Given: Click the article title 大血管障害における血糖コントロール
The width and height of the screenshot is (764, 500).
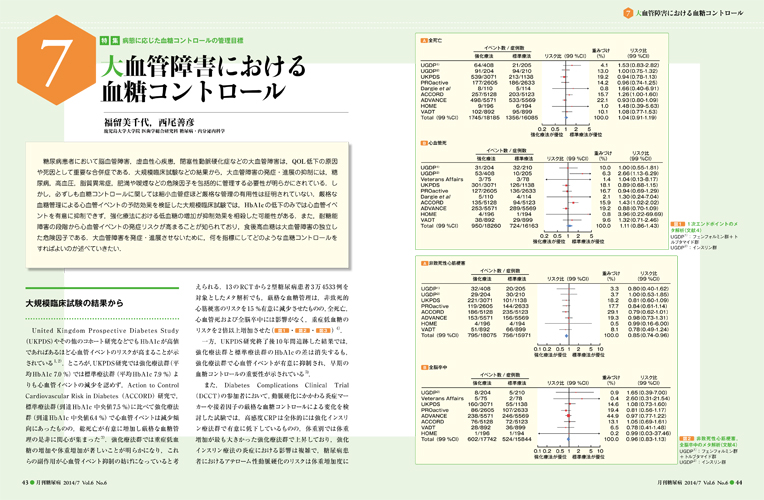Looking at the screenshot, I should [x=204, y=78].
